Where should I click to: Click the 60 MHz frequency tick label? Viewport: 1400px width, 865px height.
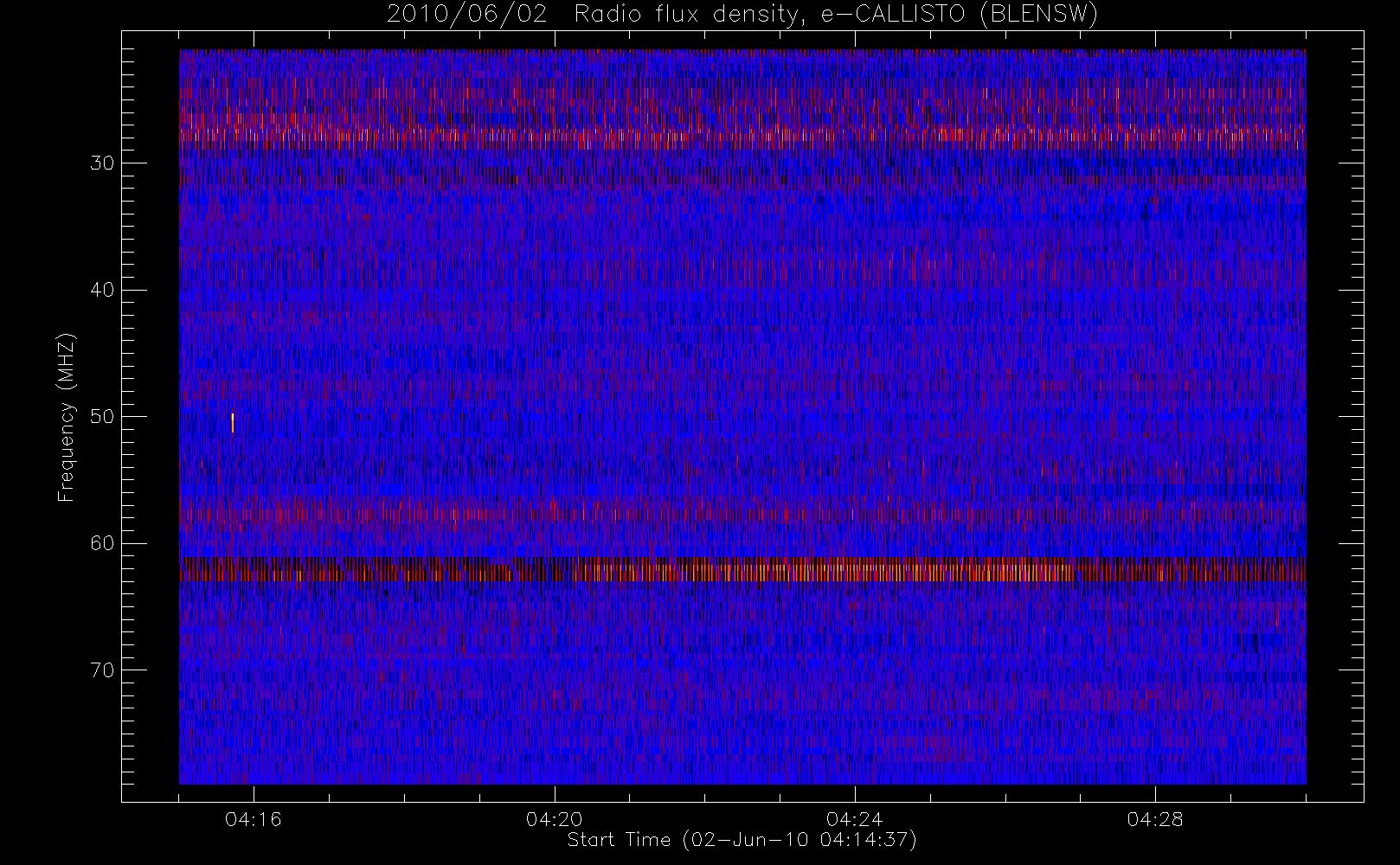tap(102, 543)
